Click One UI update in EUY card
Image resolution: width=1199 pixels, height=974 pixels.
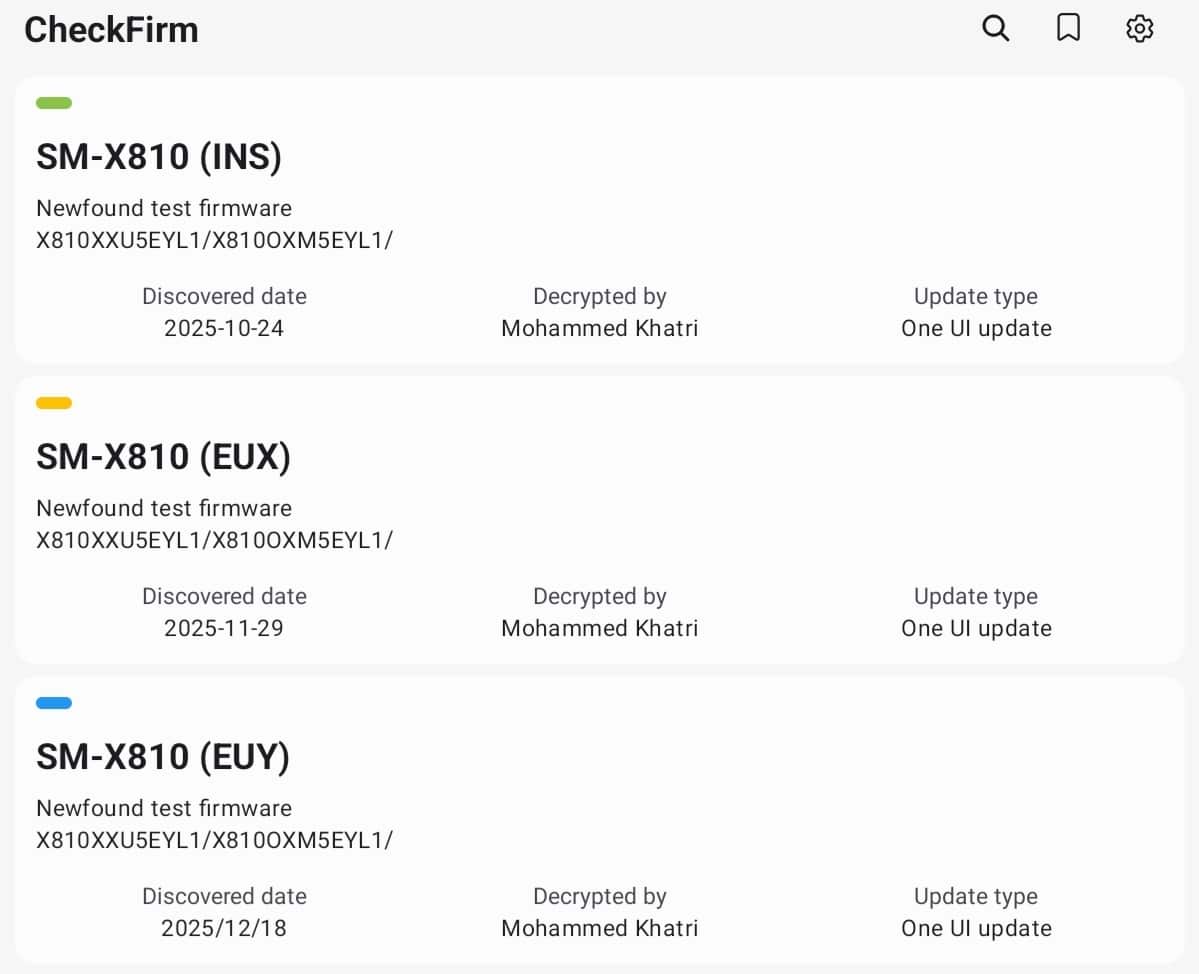(x=976, y=928)
